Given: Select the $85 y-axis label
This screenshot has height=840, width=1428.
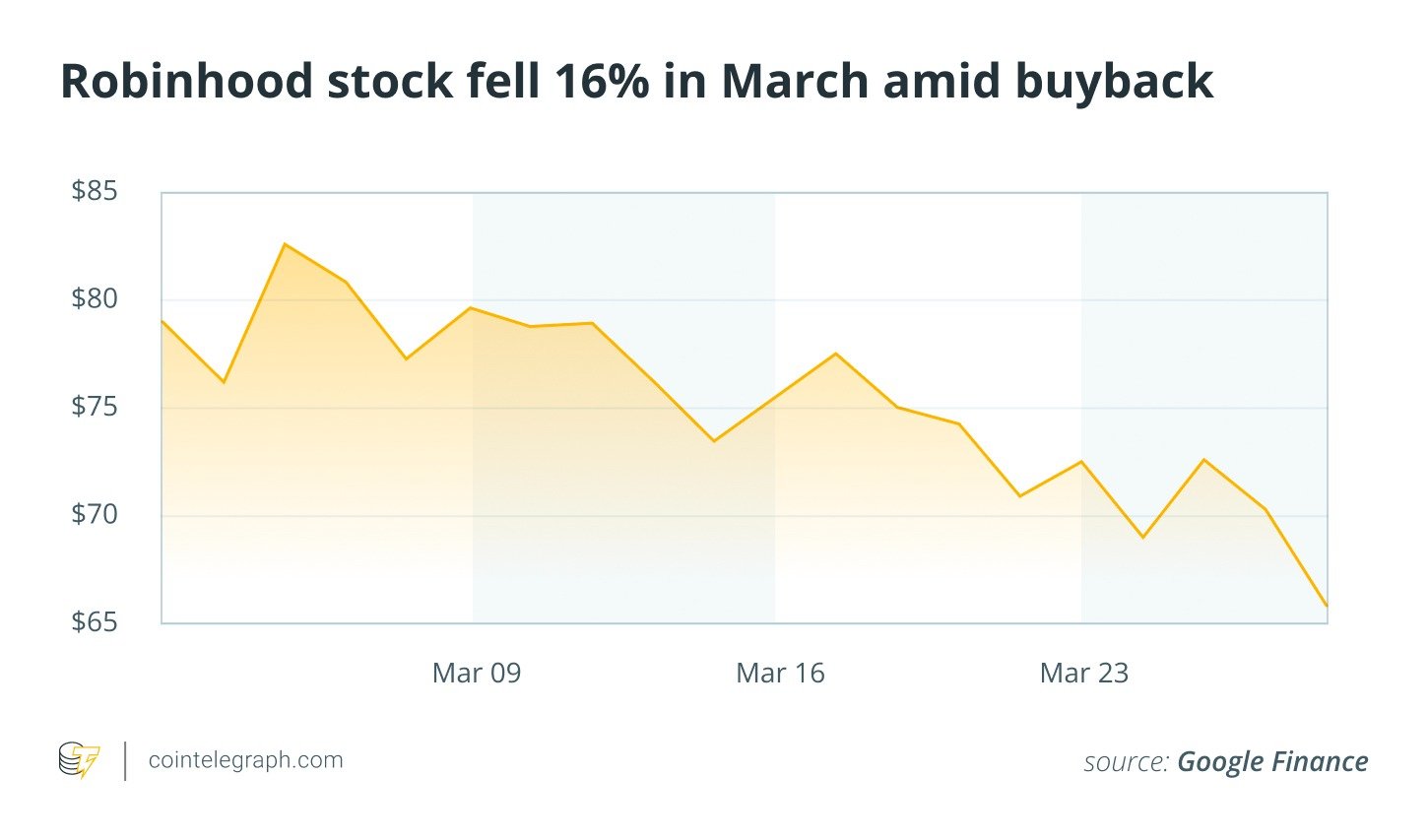Looking at the screenshot, I should coord(95,191).
